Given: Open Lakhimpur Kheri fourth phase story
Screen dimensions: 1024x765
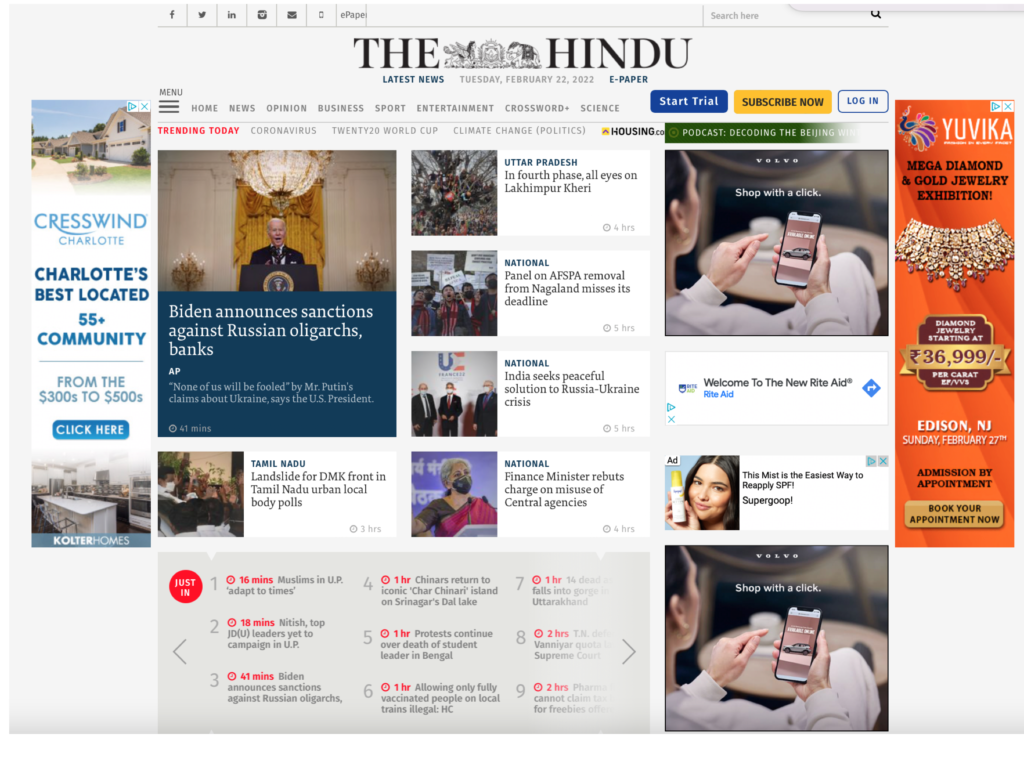Looking at the screenshot, I should 570,182.
